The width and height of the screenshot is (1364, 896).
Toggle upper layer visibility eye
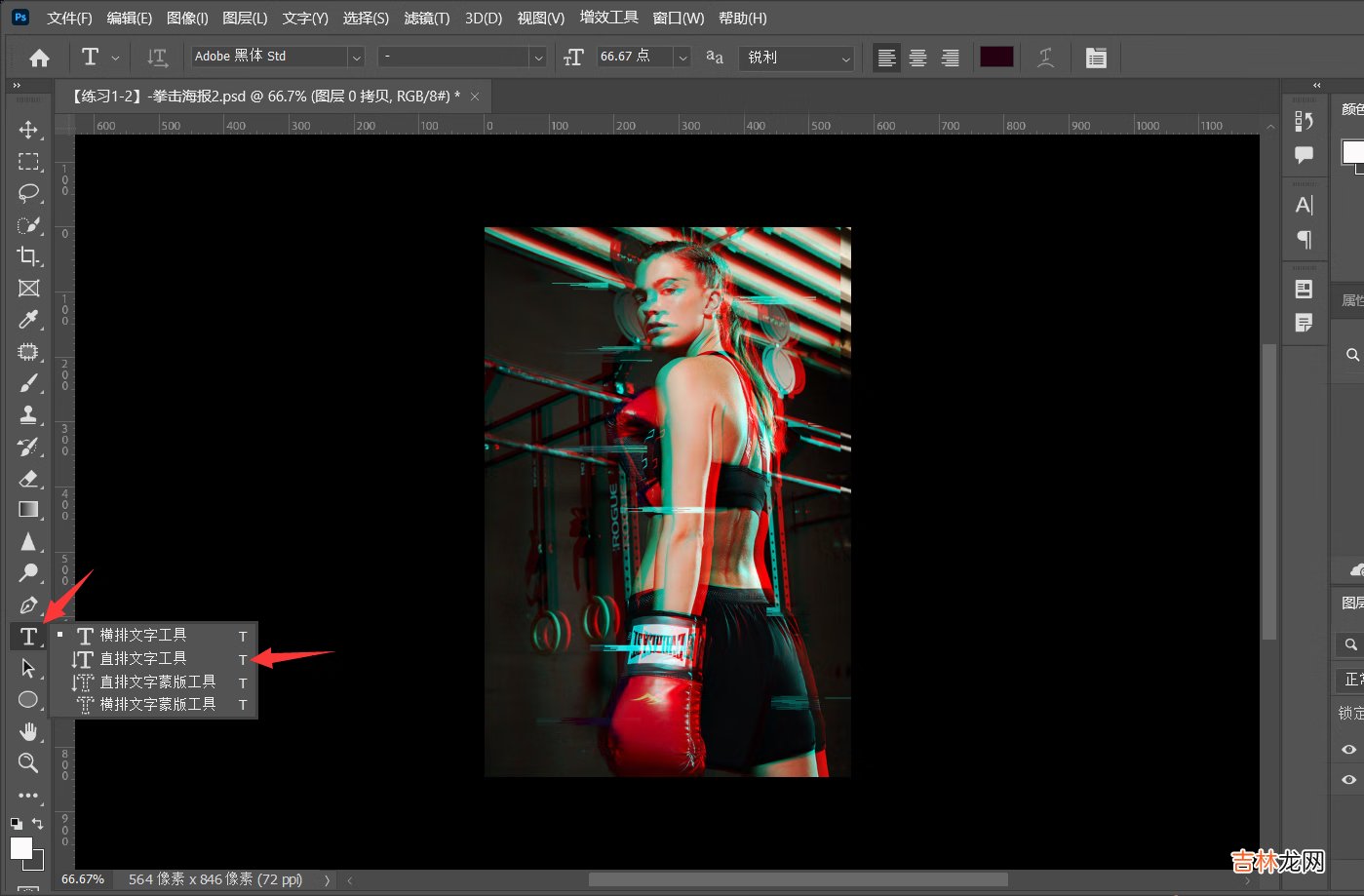(1348, 749)
